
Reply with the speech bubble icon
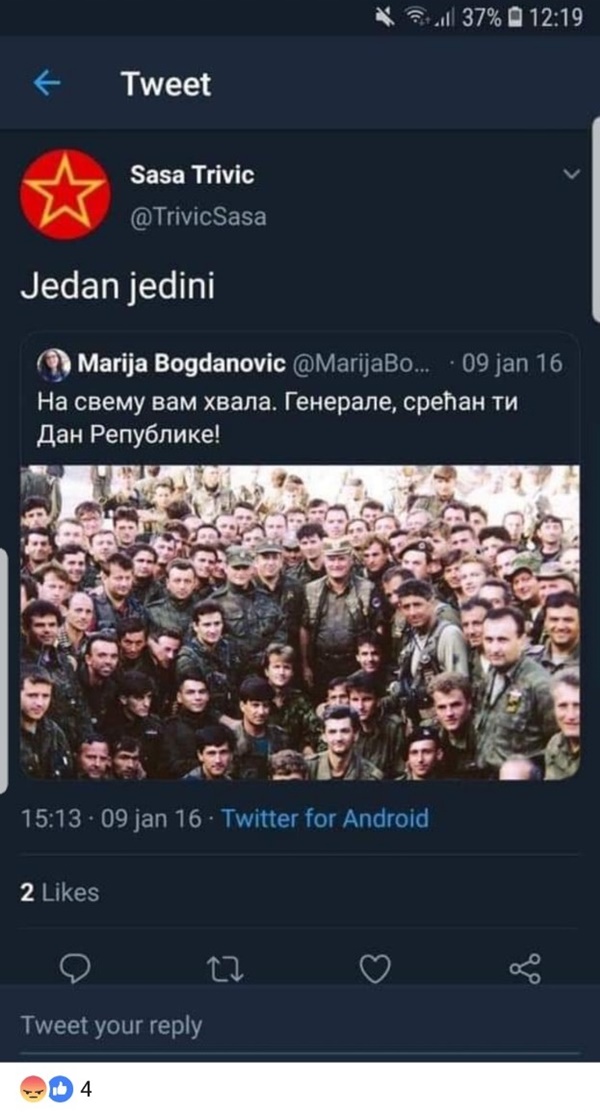[x=74, y=969]
